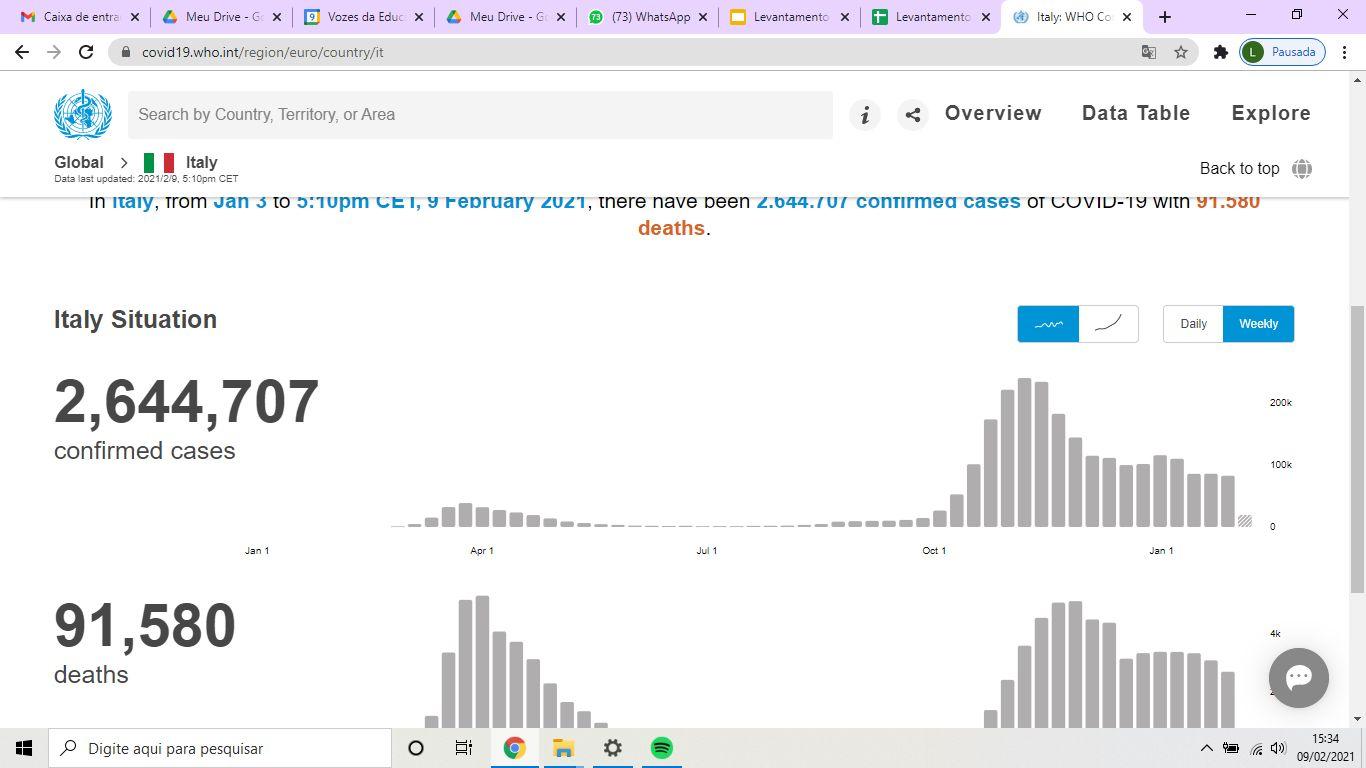1366x768 pixels.
Task: Open the Explore navigation item
Action: pos(1271,114)
